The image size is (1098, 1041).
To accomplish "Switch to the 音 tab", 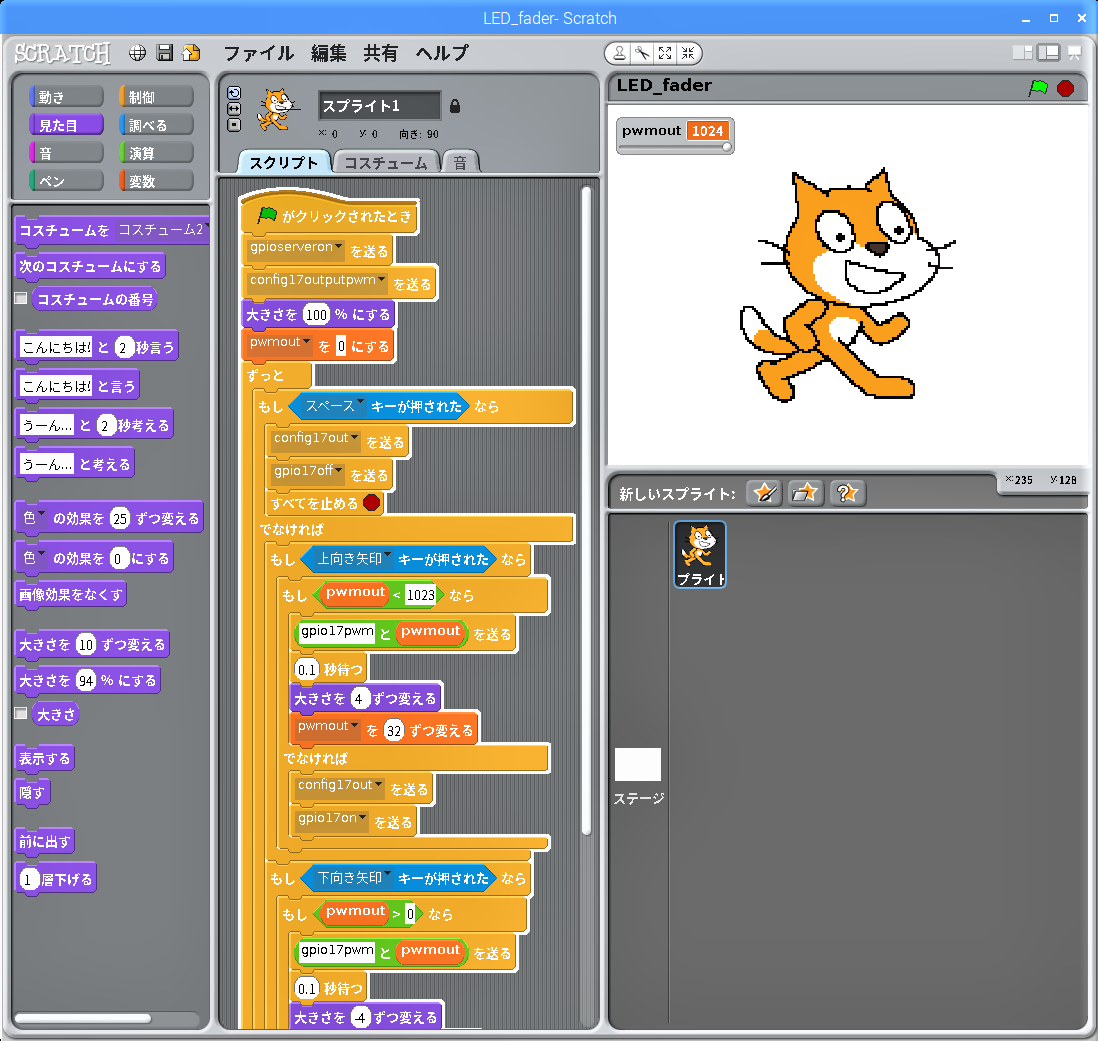I will 460,162.
